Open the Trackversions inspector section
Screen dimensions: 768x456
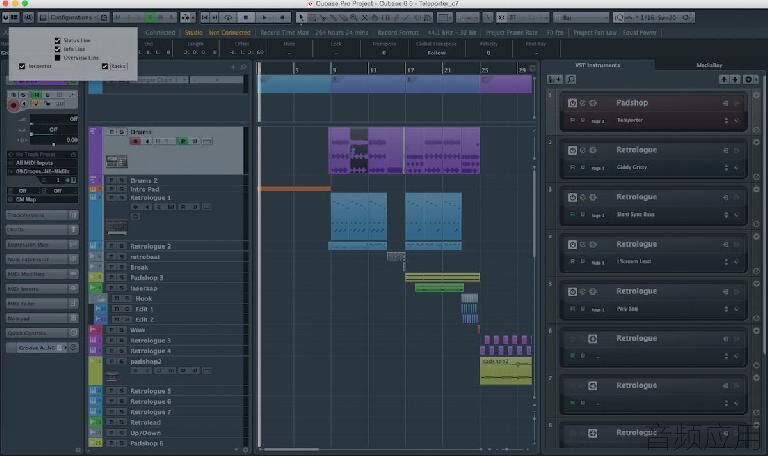click(x=42, y=215)
